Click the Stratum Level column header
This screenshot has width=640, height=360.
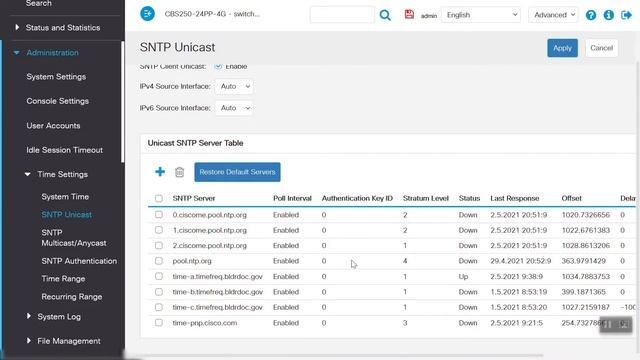coord(426,198)
